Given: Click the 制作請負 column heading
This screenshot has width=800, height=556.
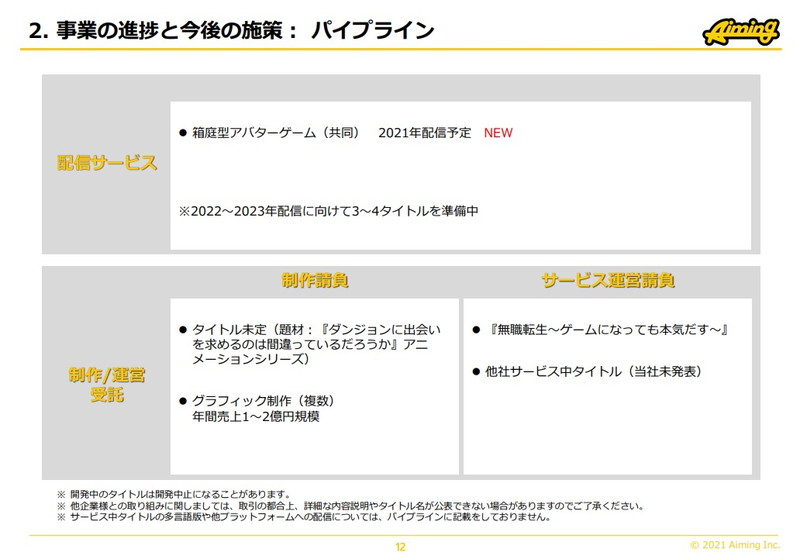Looking at the screenshot, I should click(x=314, y=281).
